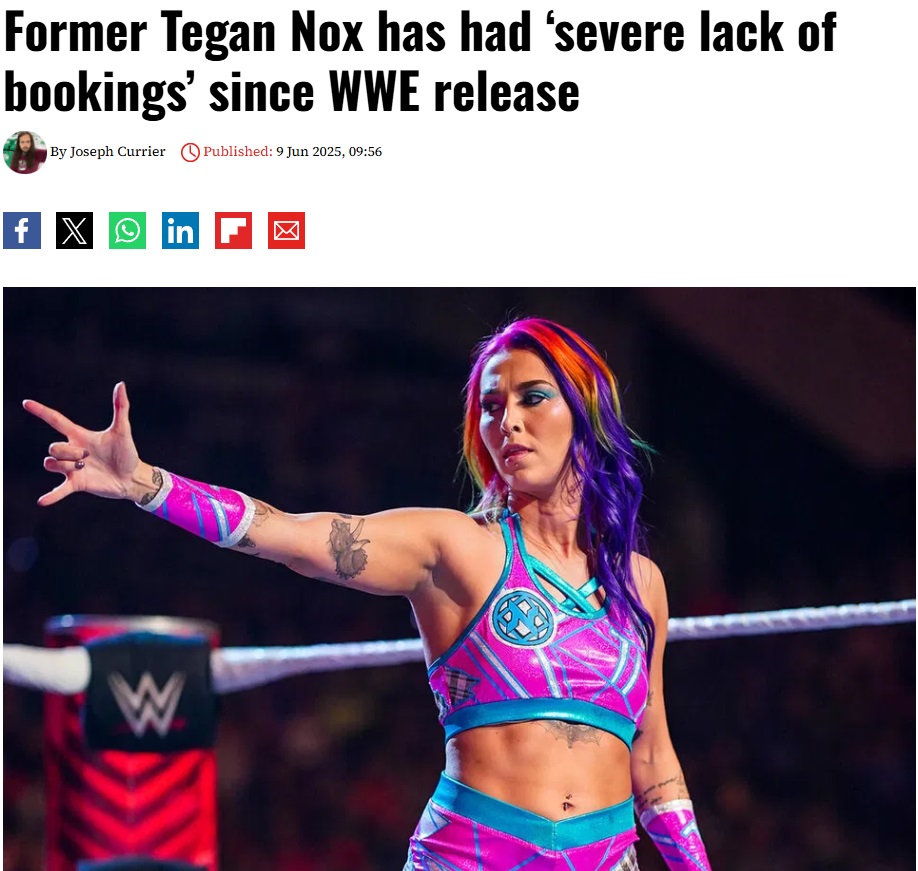Click the red clock icon beside Published
Viewport: 918px width, 871px height.
190,152
